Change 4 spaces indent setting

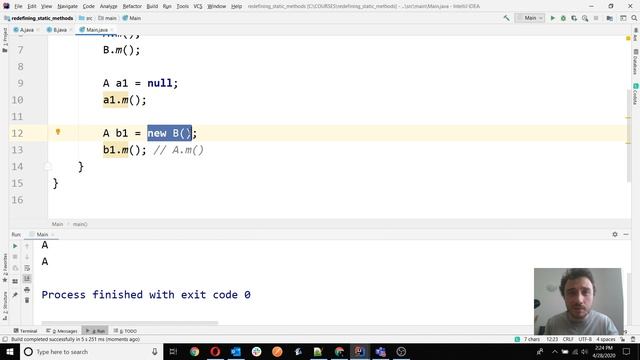tap(605, 339)
